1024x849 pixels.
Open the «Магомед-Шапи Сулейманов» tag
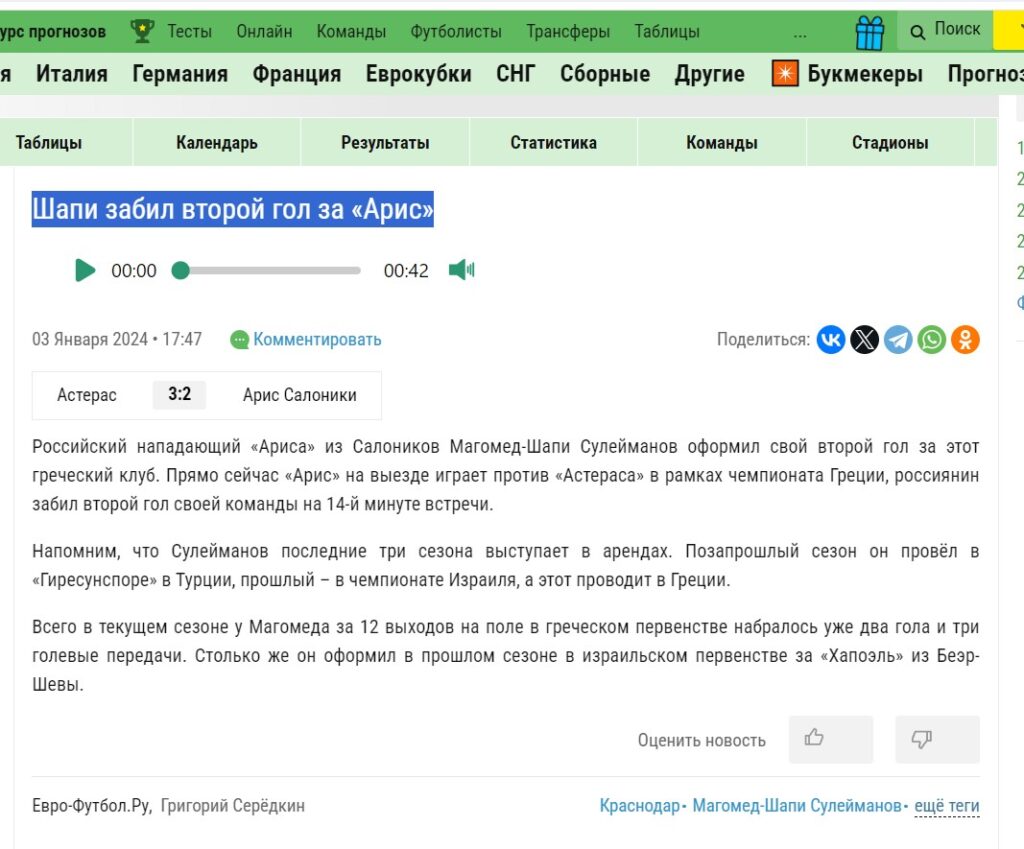click(x=796, y=806)
